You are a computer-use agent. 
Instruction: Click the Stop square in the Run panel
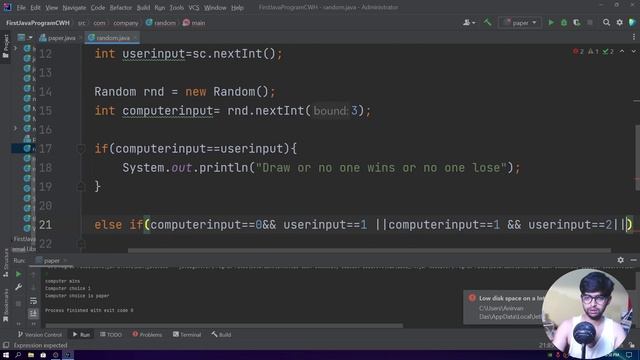pyautogui.click(x=18, y=304)
